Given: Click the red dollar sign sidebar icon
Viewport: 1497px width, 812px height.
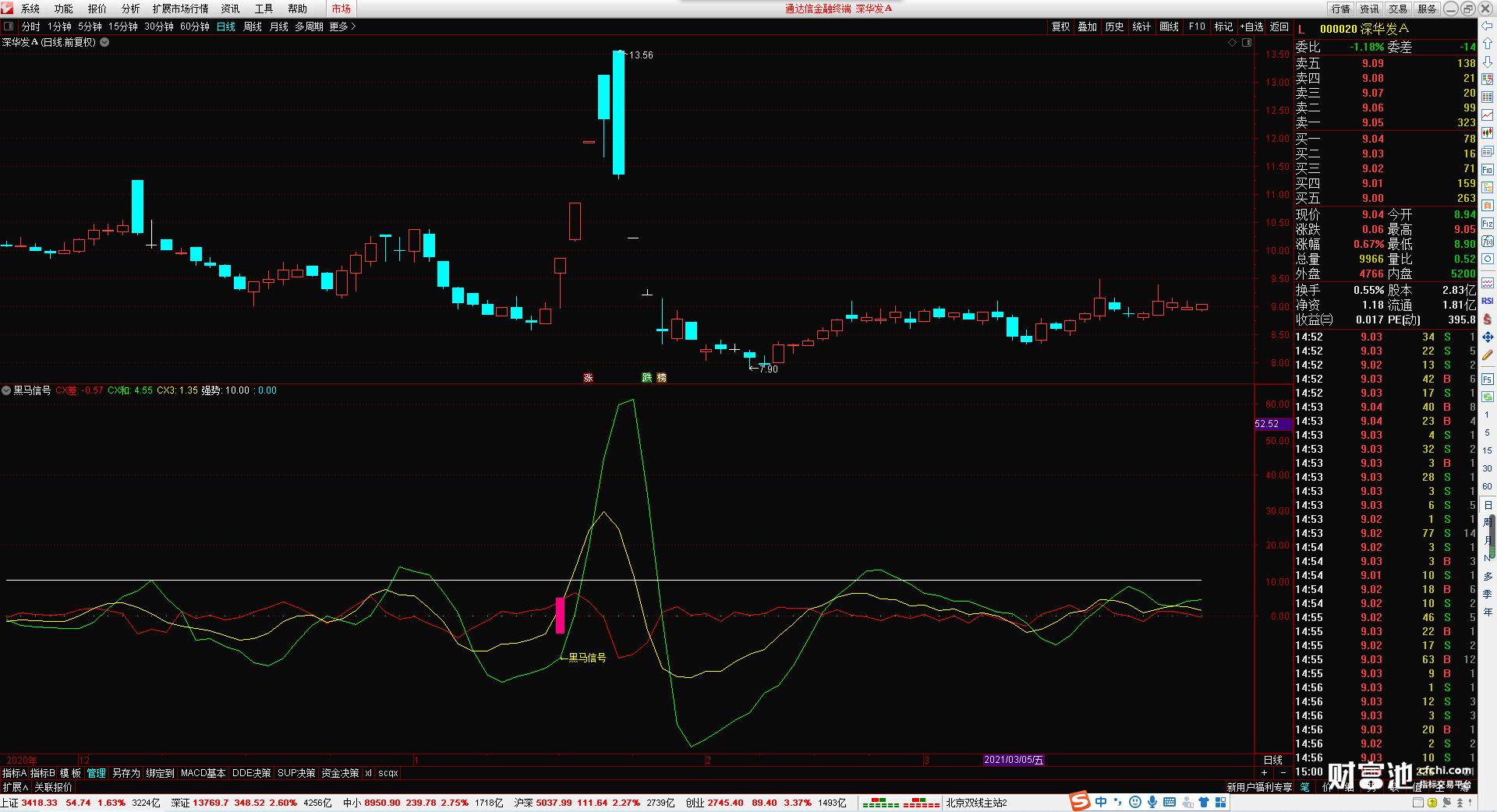Looking at the screenshot, I should pos(1488,319).
